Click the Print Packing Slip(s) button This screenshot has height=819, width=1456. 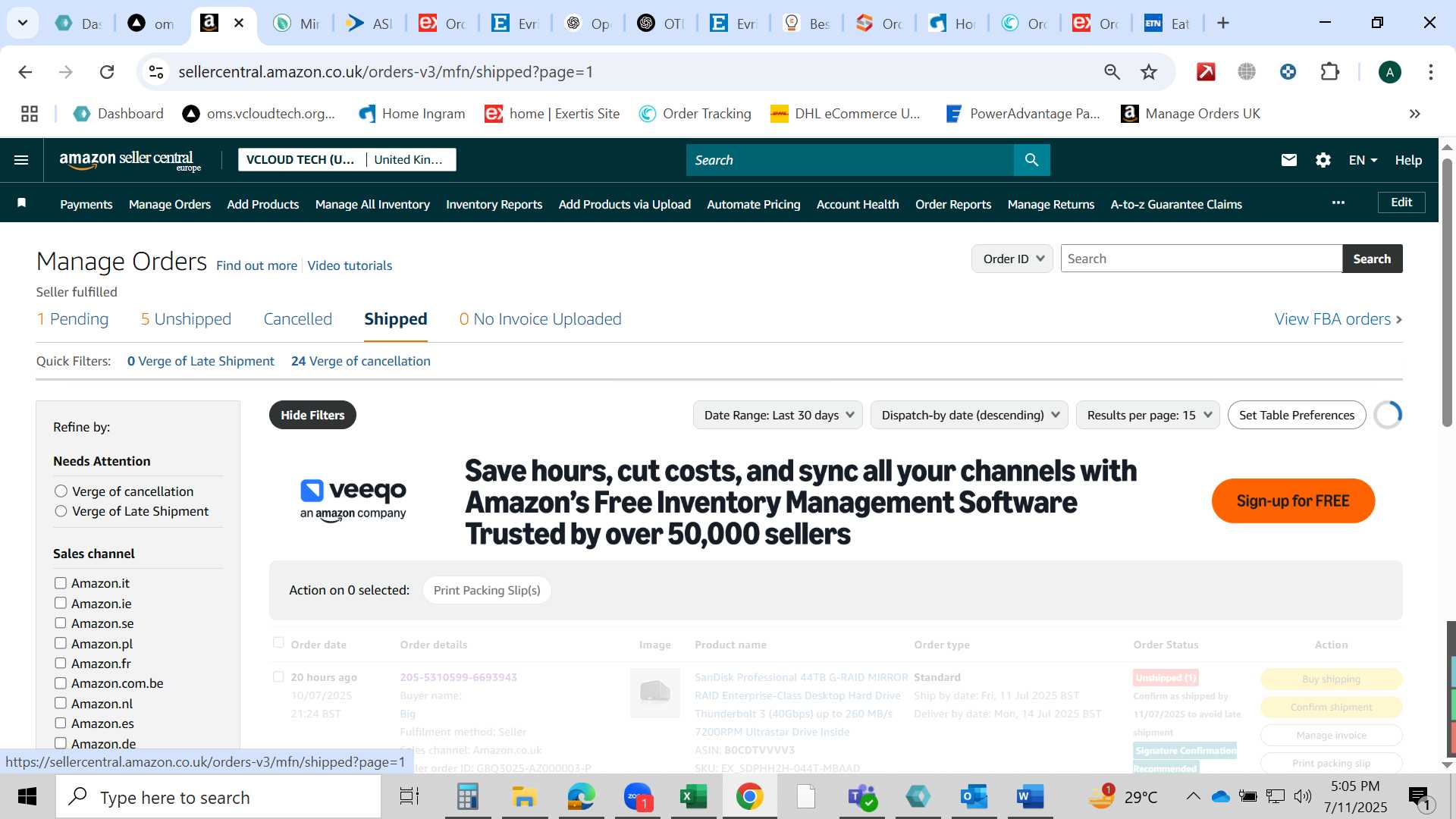pyautogui.click(x=486, y=590)
